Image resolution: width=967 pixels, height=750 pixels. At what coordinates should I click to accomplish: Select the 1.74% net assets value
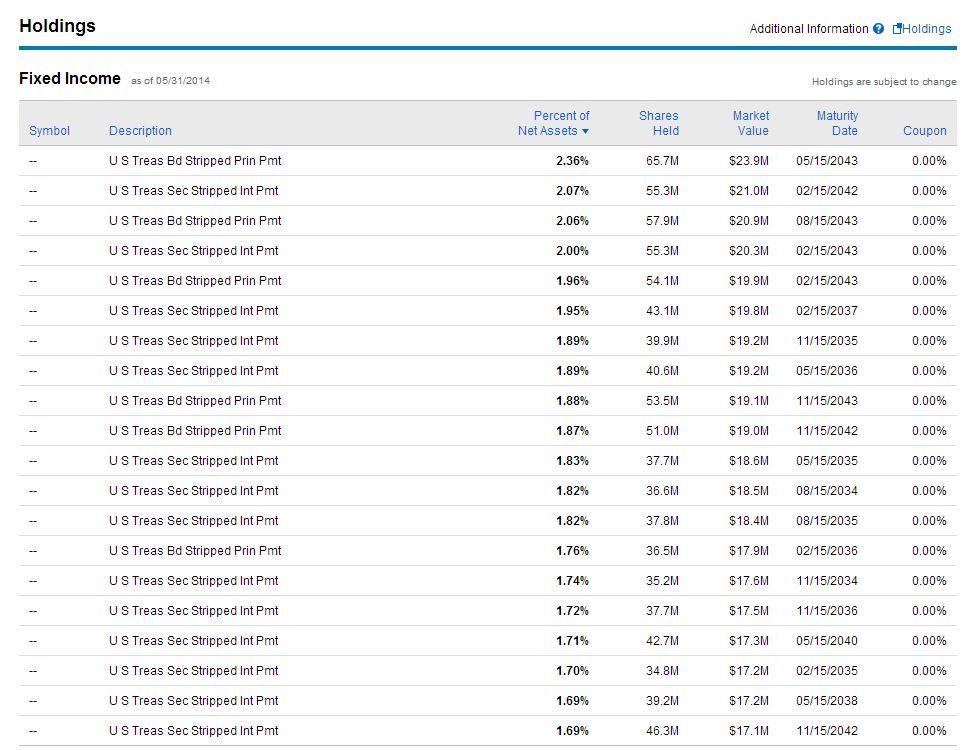pos(572,581)
